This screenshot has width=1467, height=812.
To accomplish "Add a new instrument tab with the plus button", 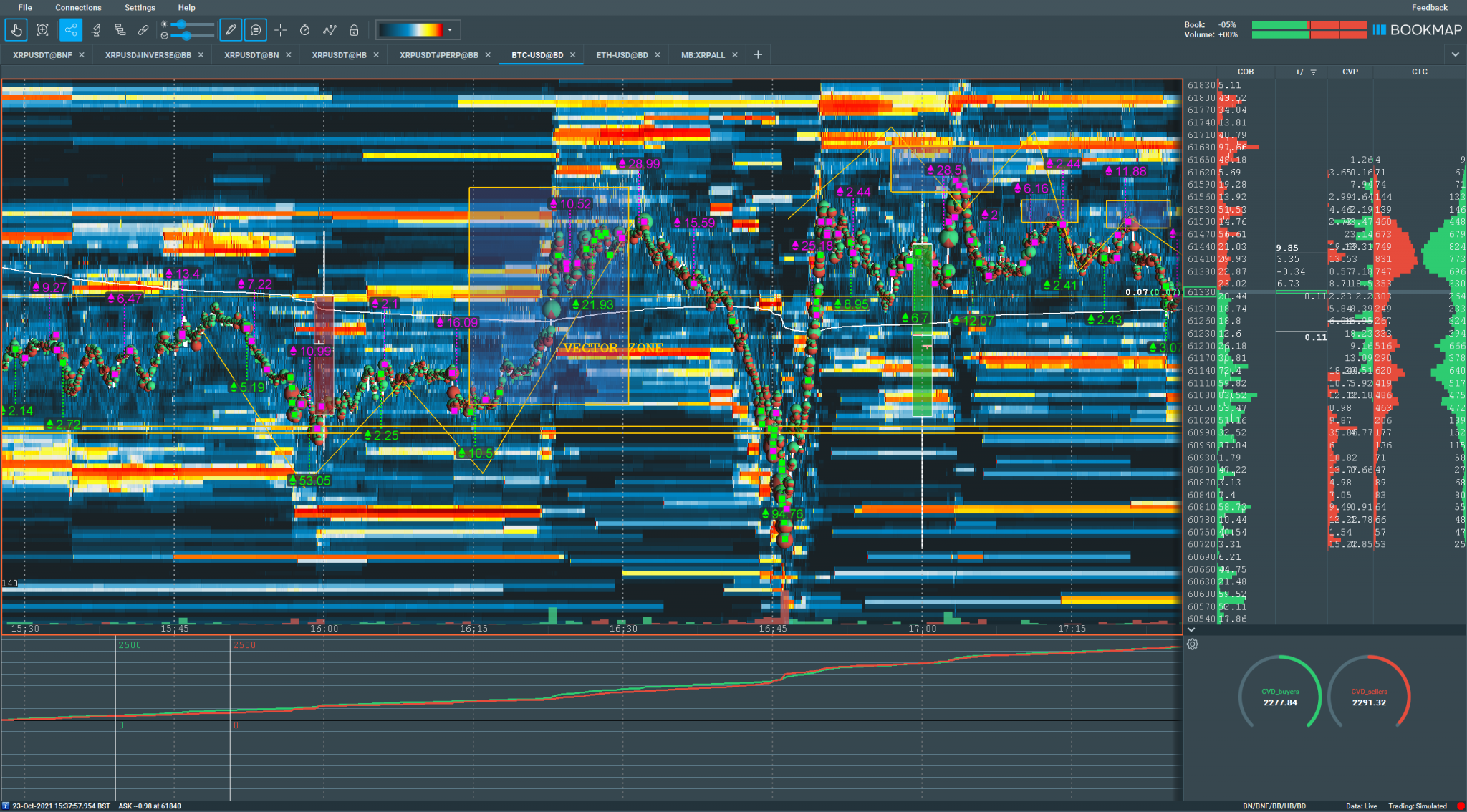I will (x=757, y=54).
